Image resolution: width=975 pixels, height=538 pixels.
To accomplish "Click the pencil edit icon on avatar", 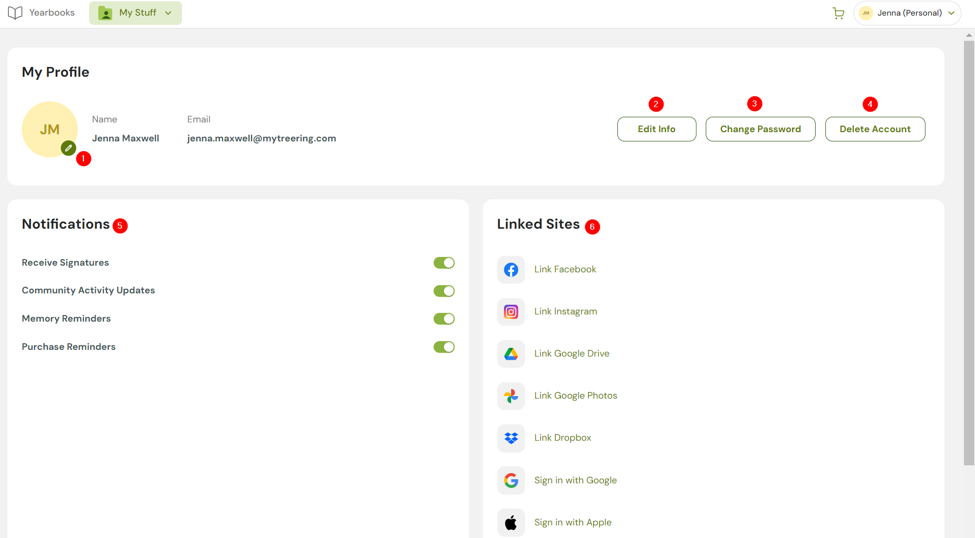I will click(68, 148).
